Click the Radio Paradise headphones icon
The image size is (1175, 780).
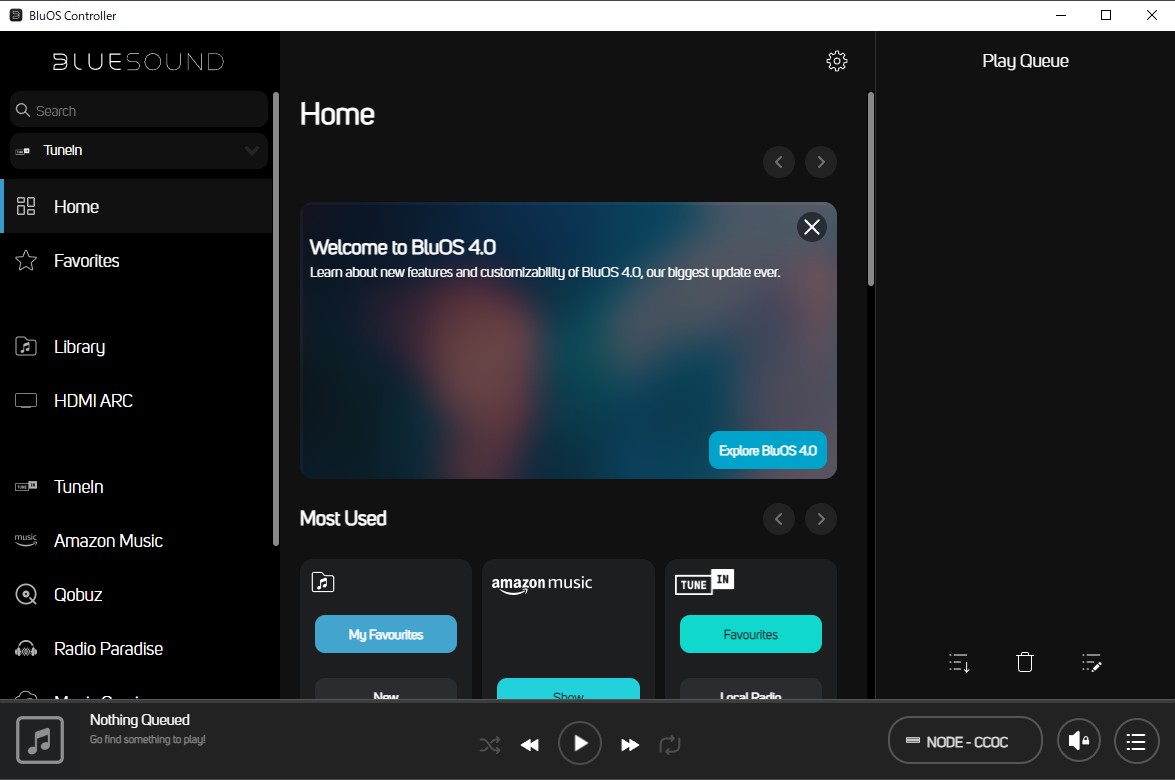click(26, 648)
